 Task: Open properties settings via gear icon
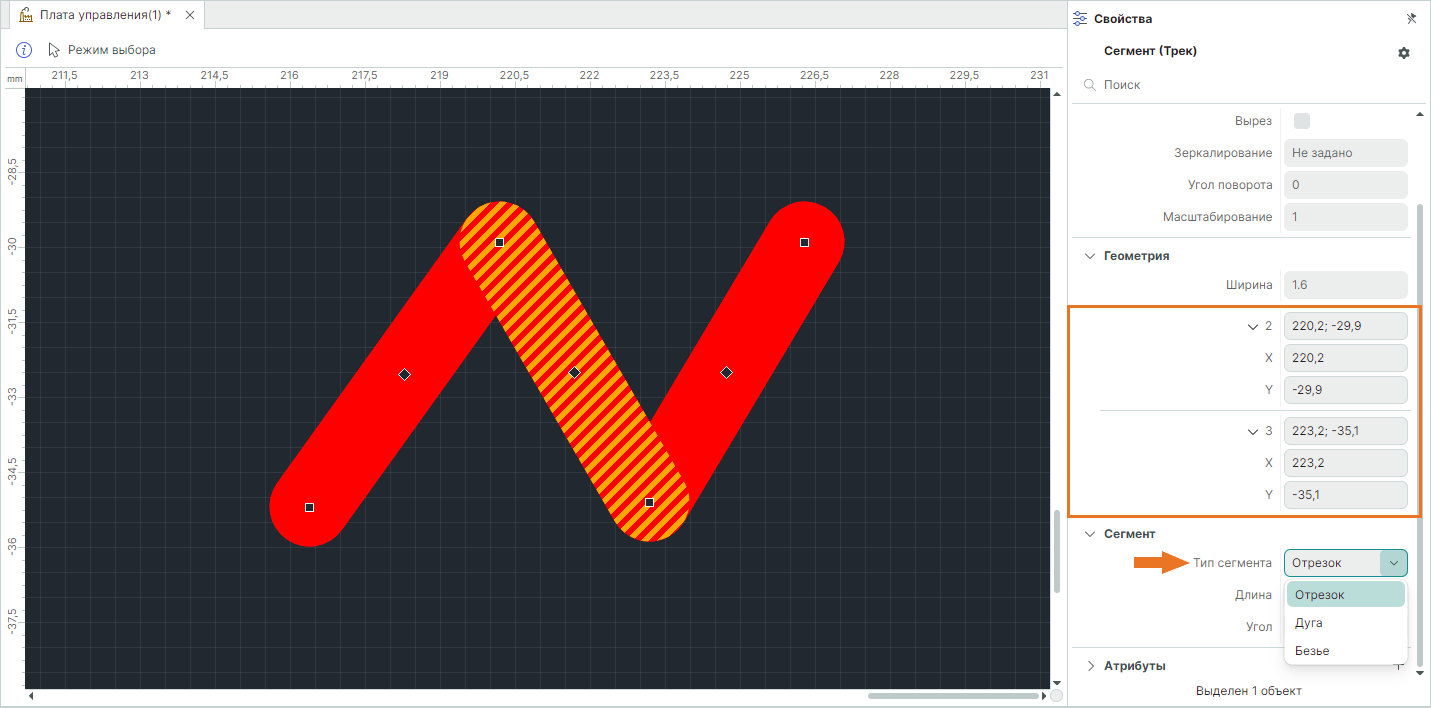[1404, 53]
